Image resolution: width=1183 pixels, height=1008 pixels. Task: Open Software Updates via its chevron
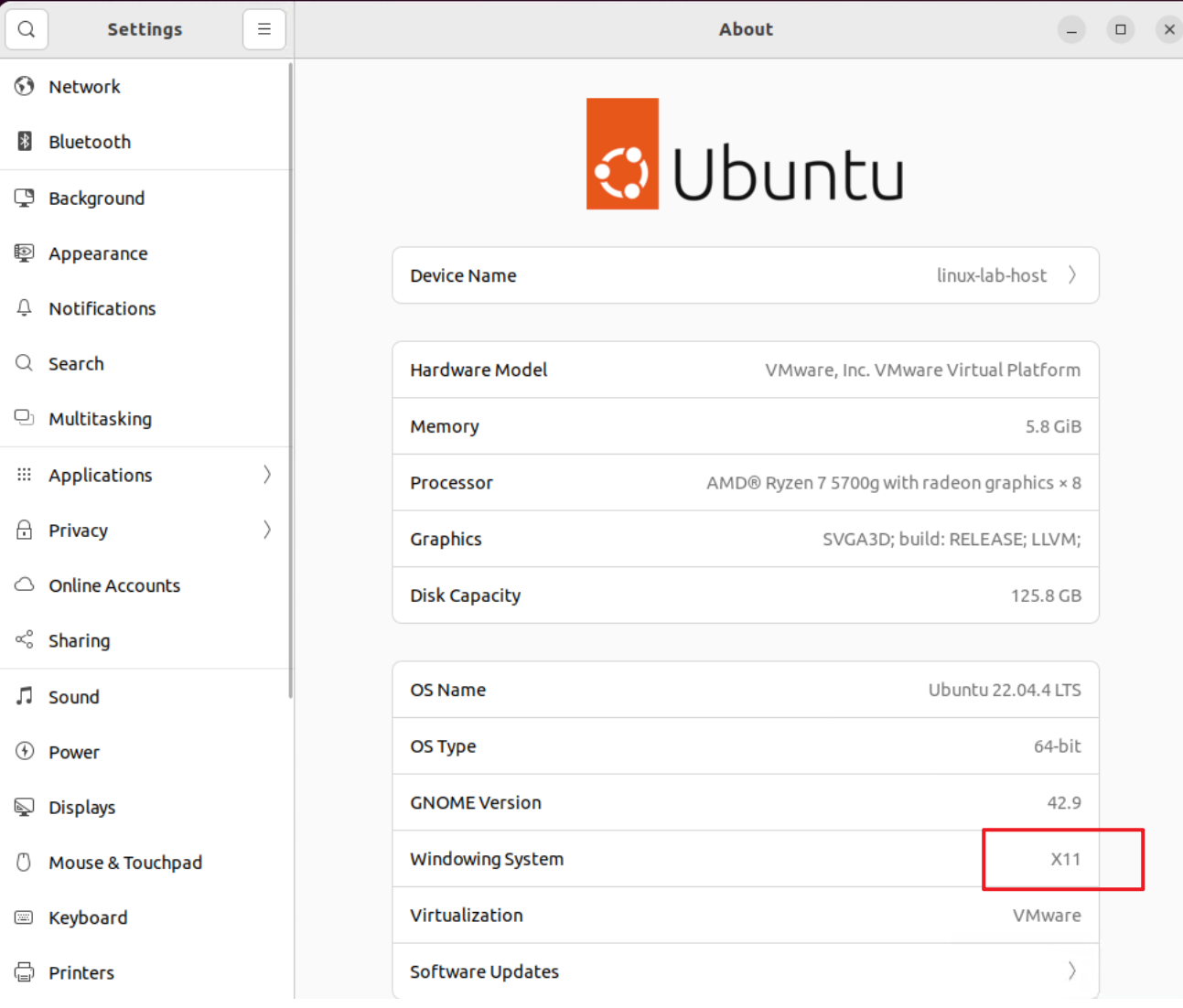click(1072, 970)
